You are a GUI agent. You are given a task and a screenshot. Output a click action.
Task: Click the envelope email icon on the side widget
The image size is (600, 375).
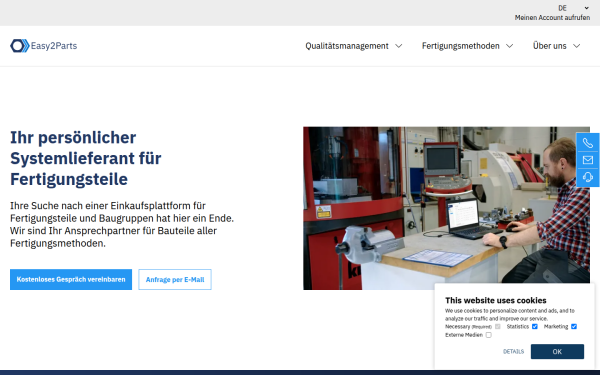click(x=588, y=160)
